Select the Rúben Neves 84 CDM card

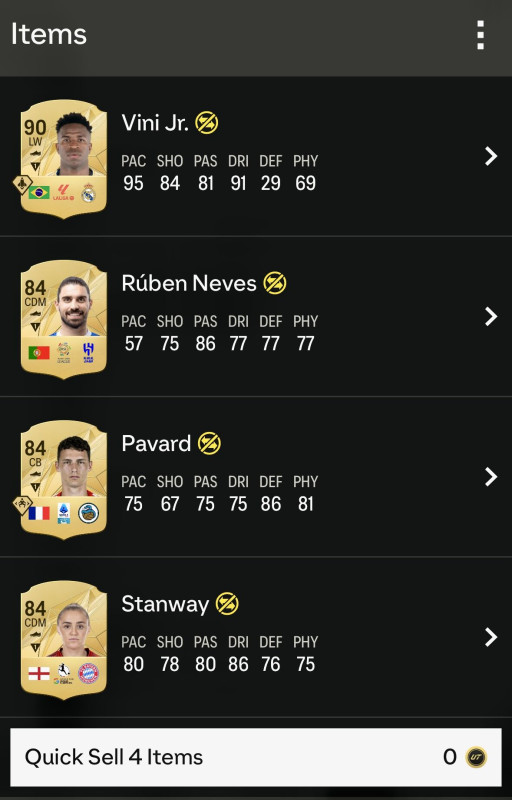point(64,319)
